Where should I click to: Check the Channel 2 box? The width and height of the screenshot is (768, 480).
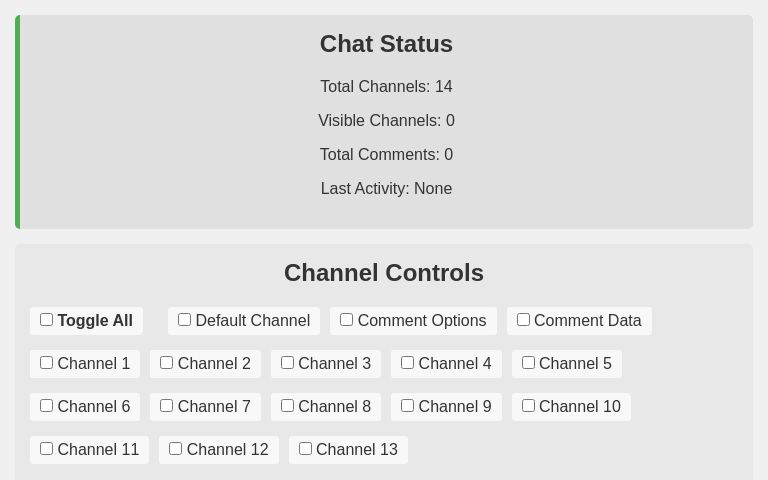(x=167, y=363)
